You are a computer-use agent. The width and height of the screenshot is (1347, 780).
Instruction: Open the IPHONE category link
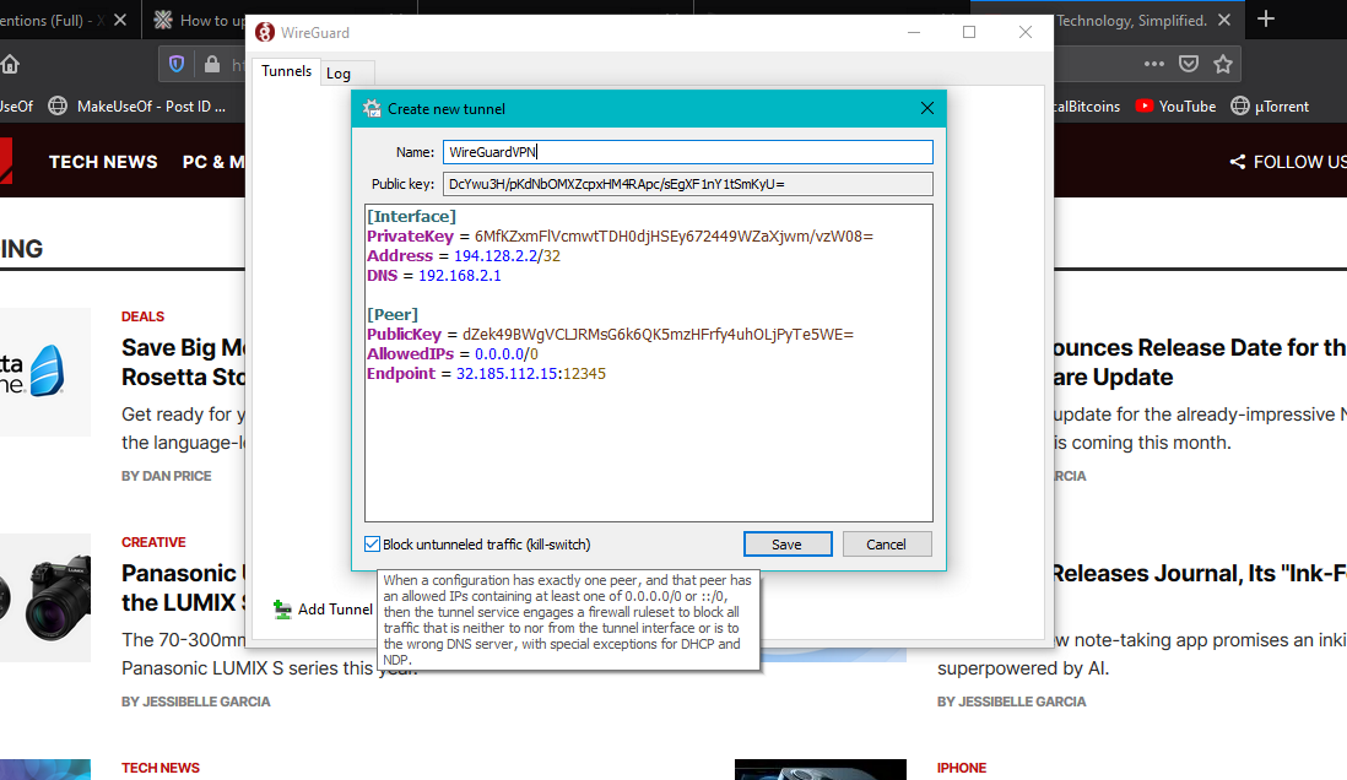962,768
